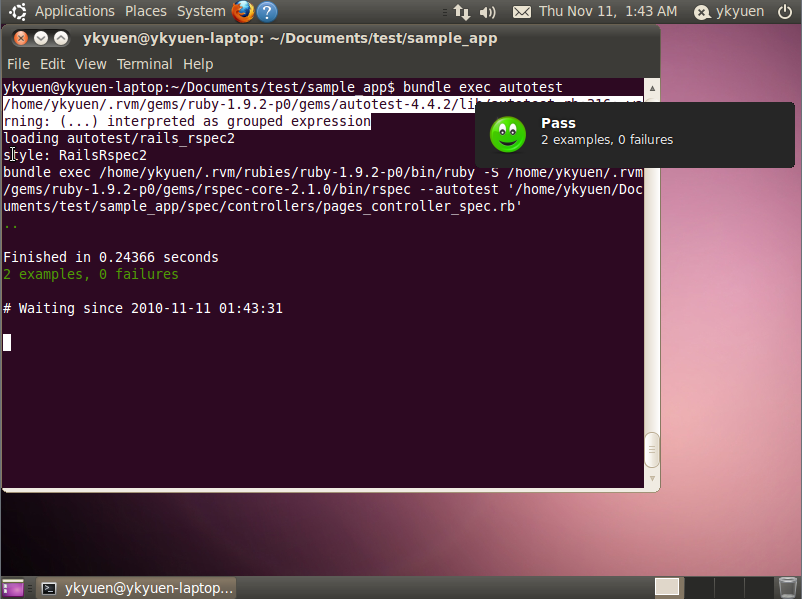
Task: Open the messaging envelope indicator
Action: [x=521, y=12]
